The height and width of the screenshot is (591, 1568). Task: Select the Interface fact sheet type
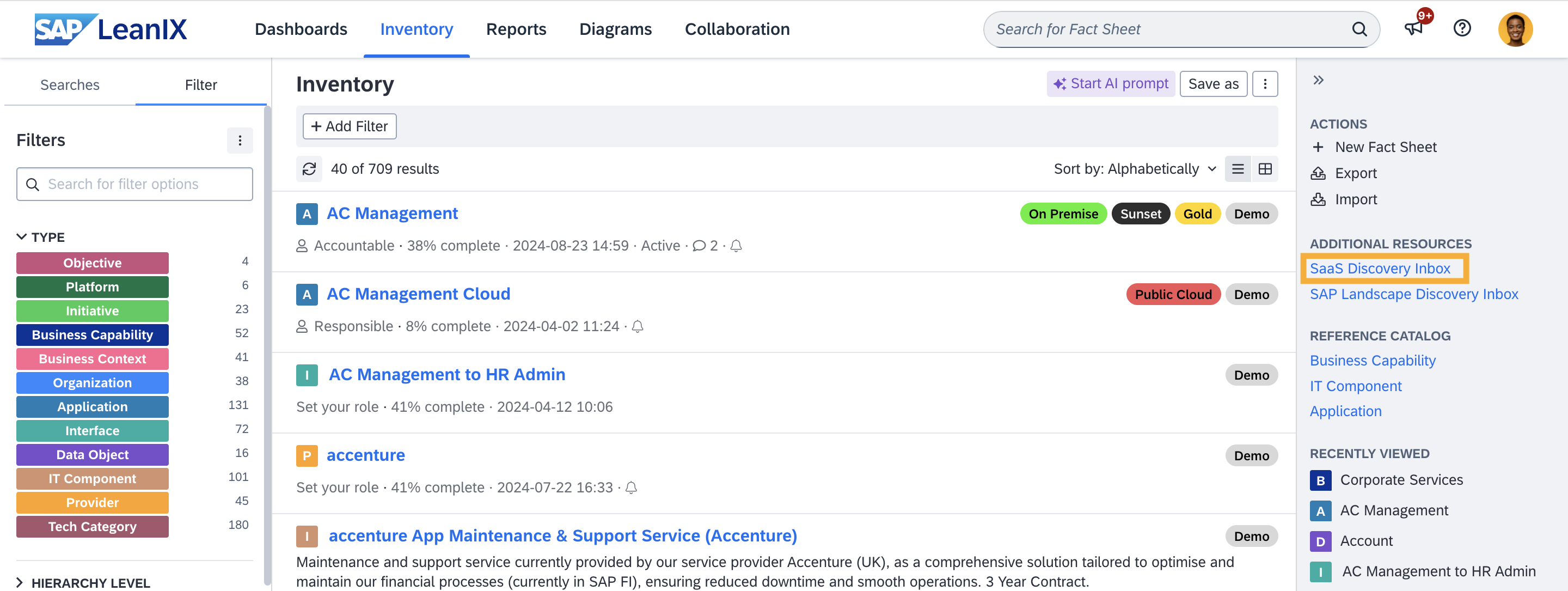coord(92,430)
